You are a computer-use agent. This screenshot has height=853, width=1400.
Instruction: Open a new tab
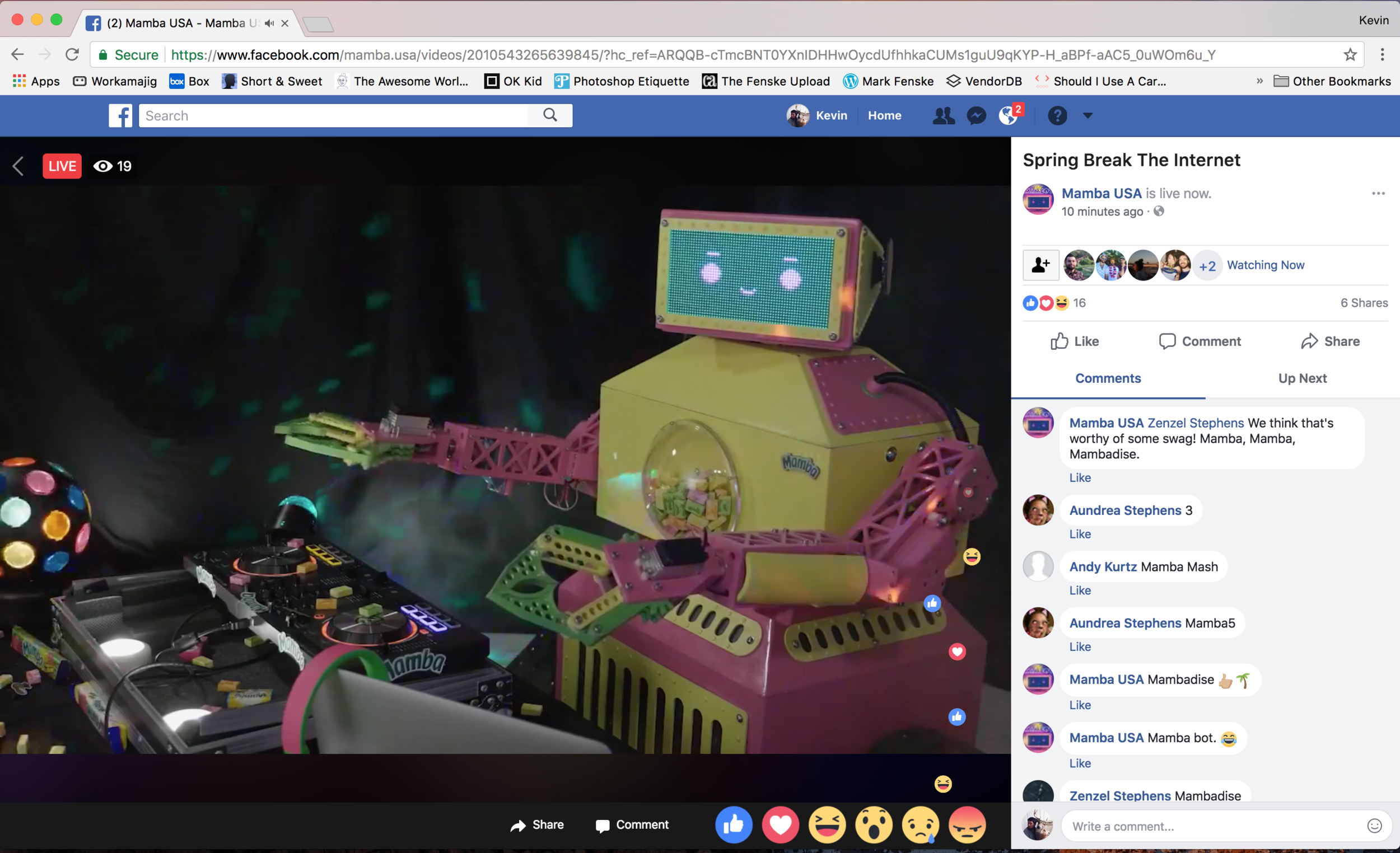pyautogui.click(x=318, y=24)
